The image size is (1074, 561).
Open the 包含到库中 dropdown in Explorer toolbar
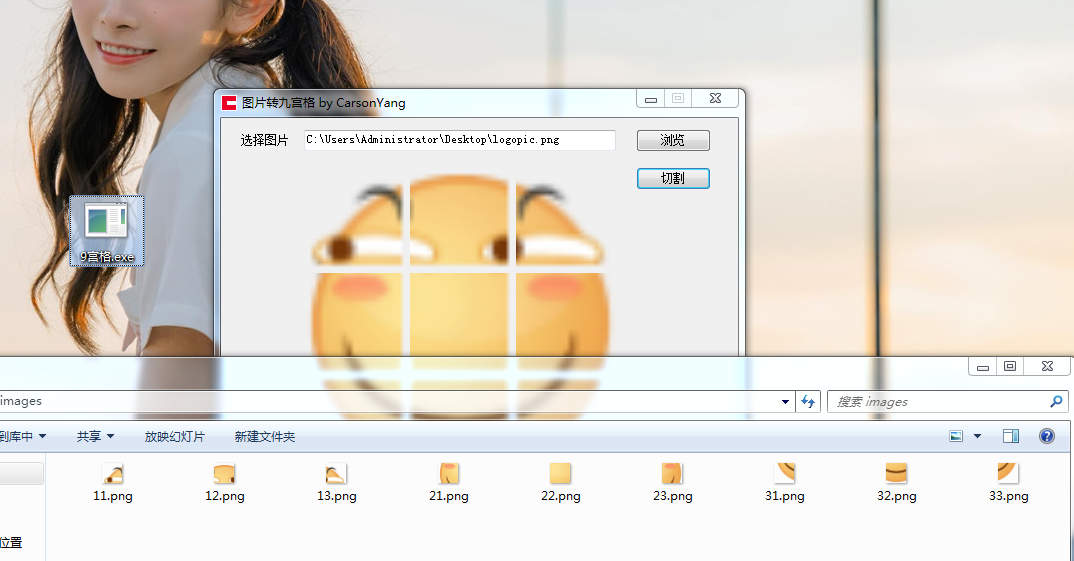coord(23,436)
